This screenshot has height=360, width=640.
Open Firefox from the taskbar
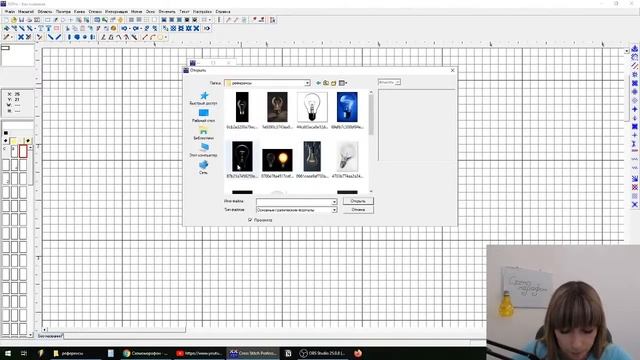[x=358, y=353]
